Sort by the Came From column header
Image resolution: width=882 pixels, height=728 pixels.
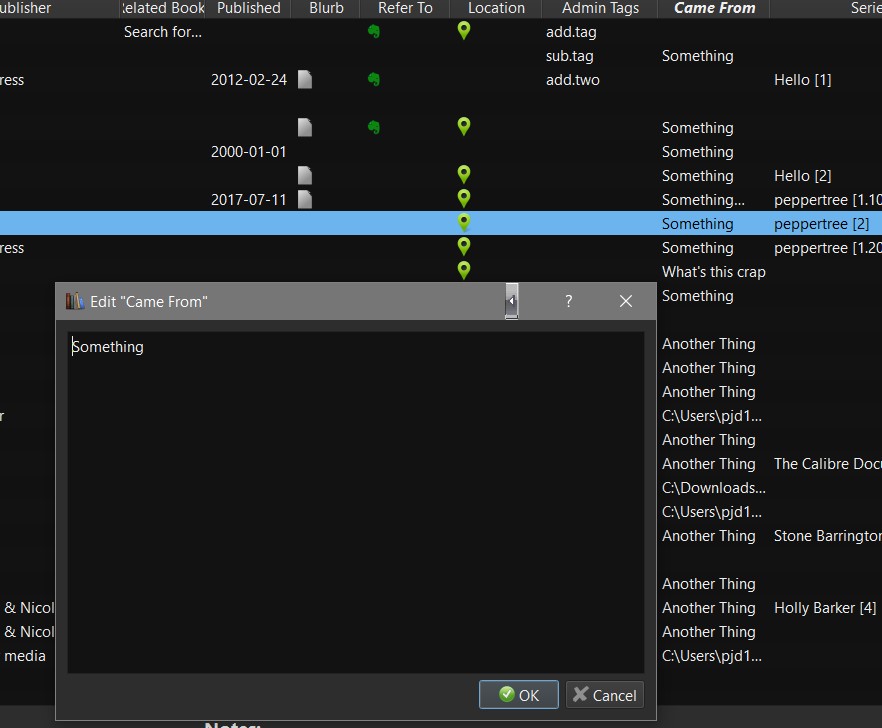pos(713,8)
